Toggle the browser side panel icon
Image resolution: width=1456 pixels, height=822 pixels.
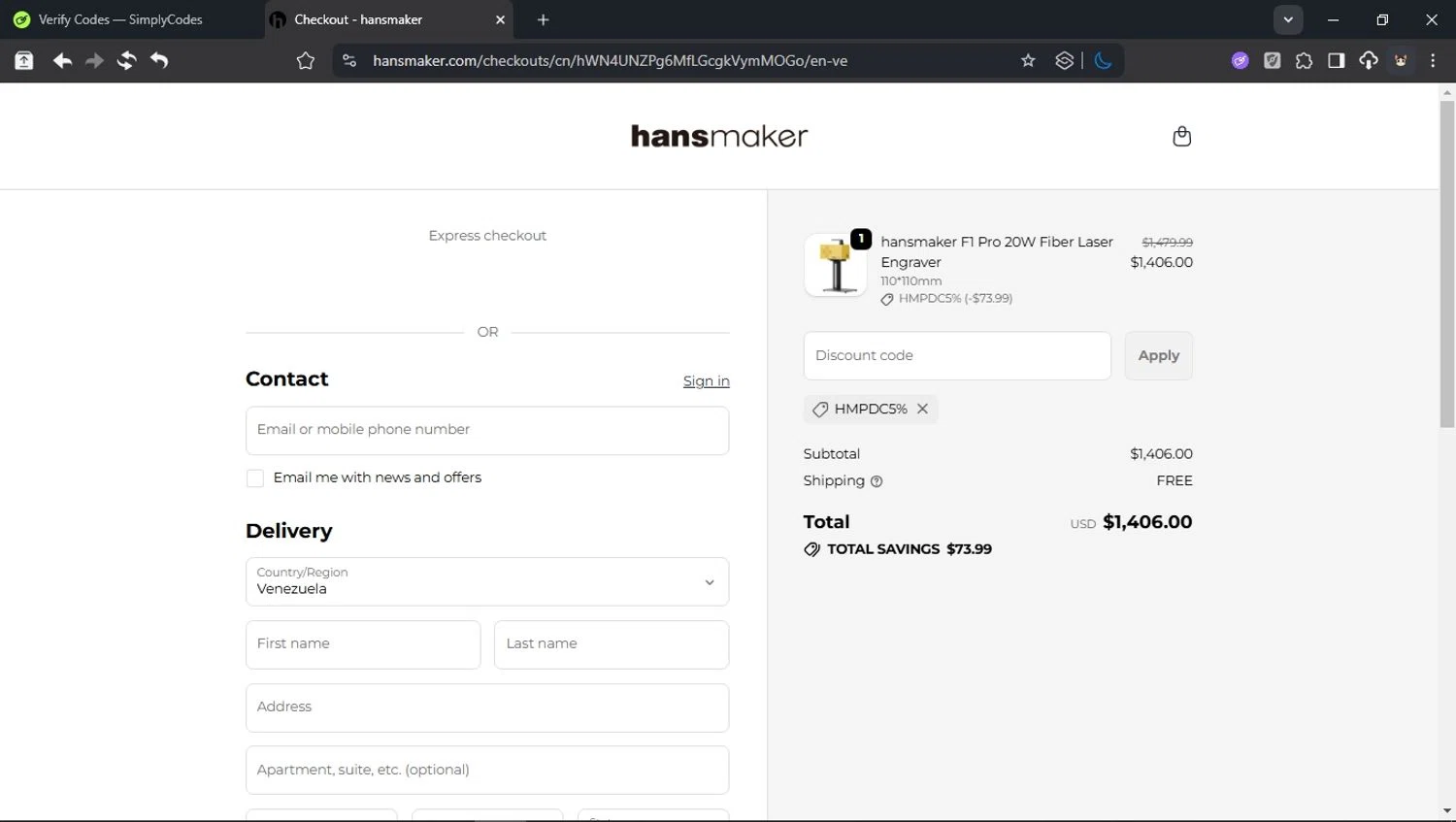click(1336, 60)
